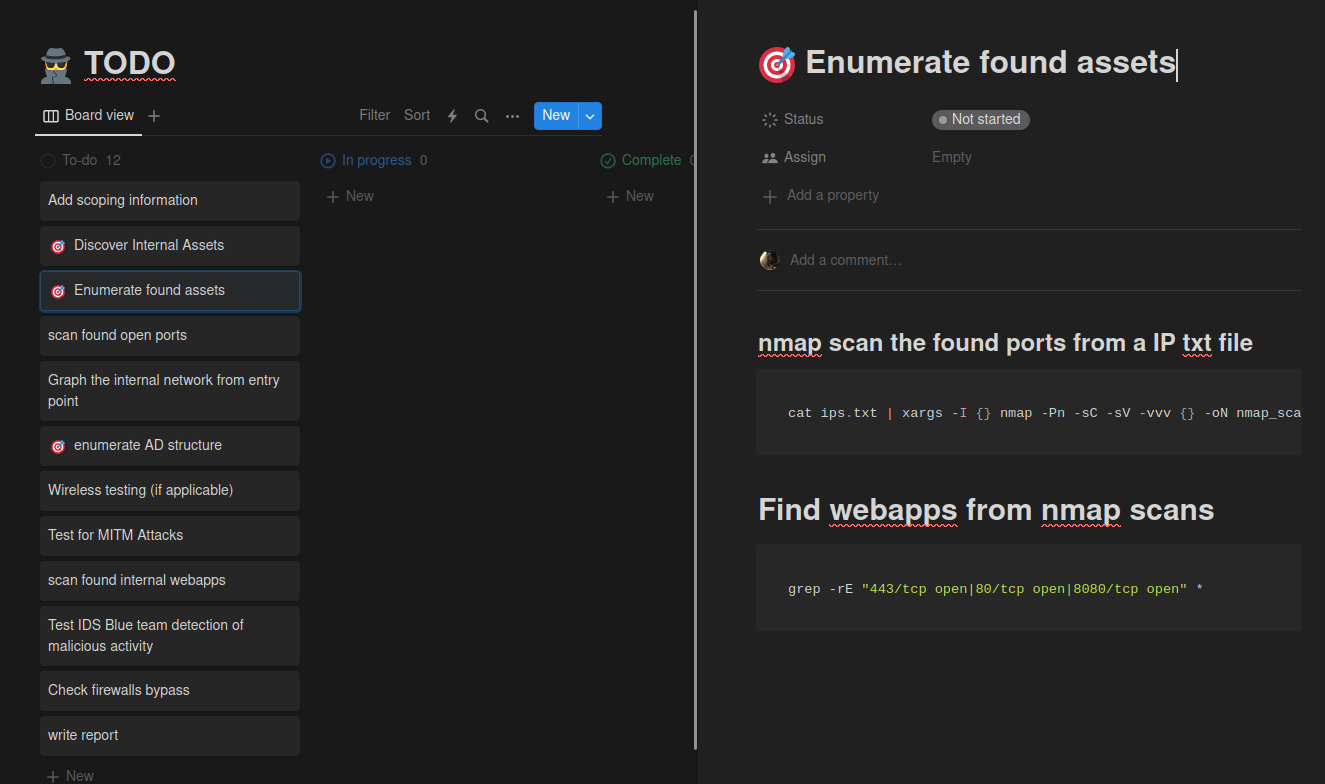Click the Add a comment field

[x=845, y=260]
